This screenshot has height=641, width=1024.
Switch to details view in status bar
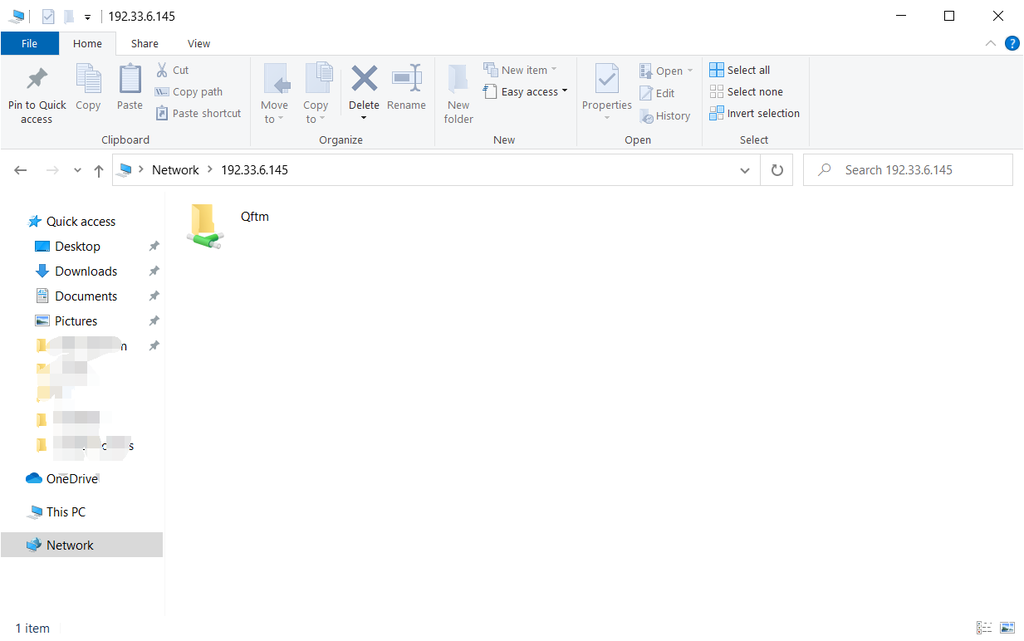(984, 627)
